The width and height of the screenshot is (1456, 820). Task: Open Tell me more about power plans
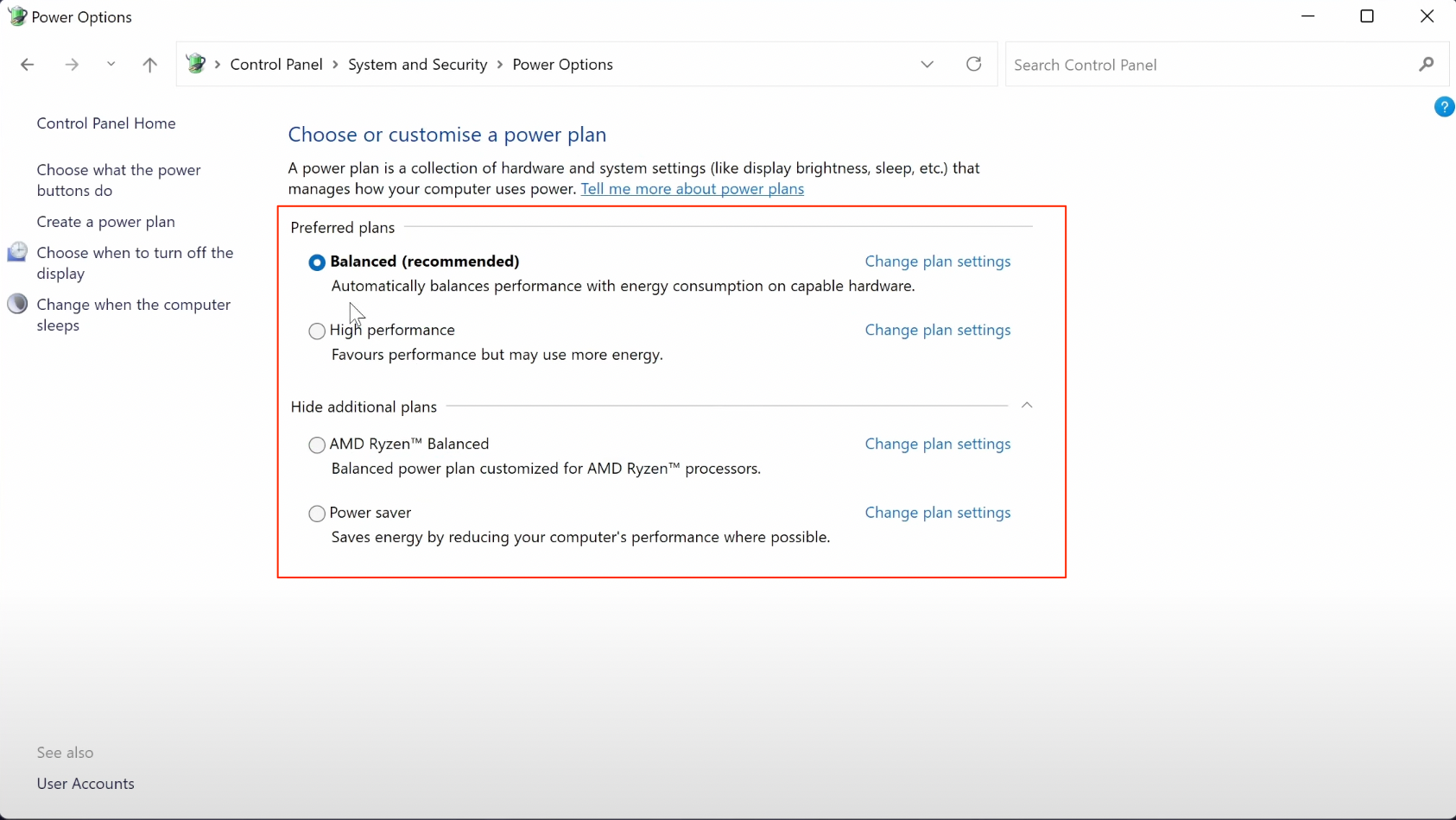[x=692, y=189]
